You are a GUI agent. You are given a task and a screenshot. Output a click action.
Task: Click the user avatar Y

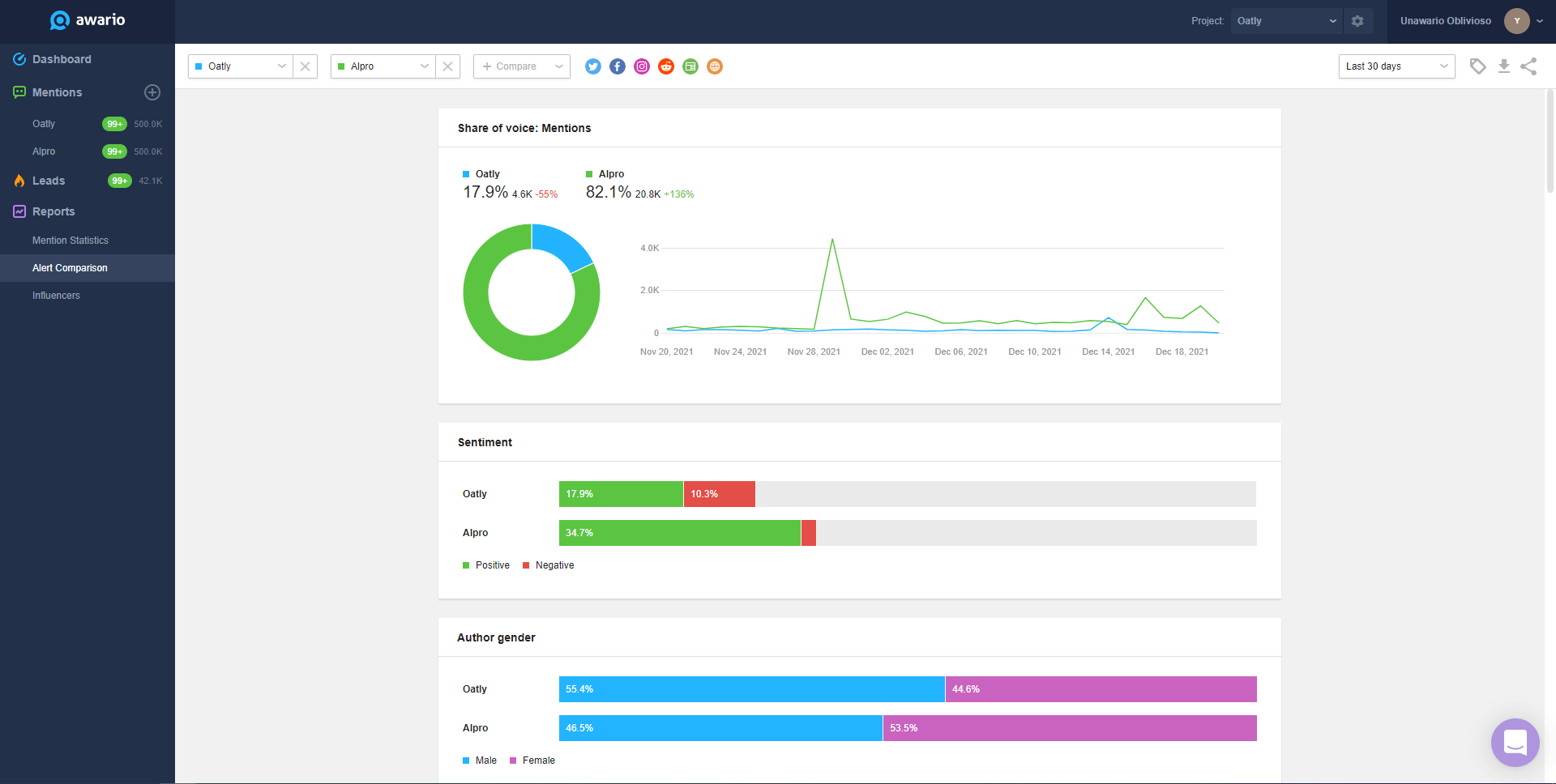1517,21
